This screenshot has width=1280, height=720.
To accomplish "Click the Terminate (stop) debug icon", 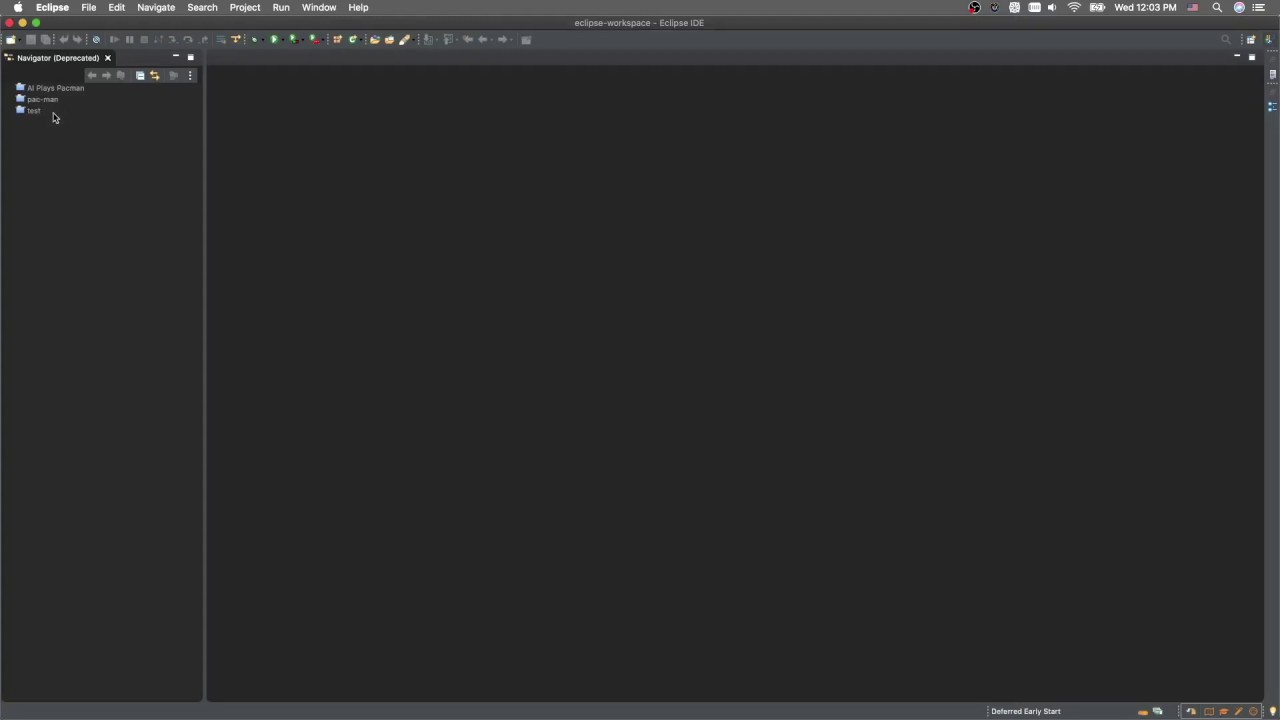I will 144,40.
